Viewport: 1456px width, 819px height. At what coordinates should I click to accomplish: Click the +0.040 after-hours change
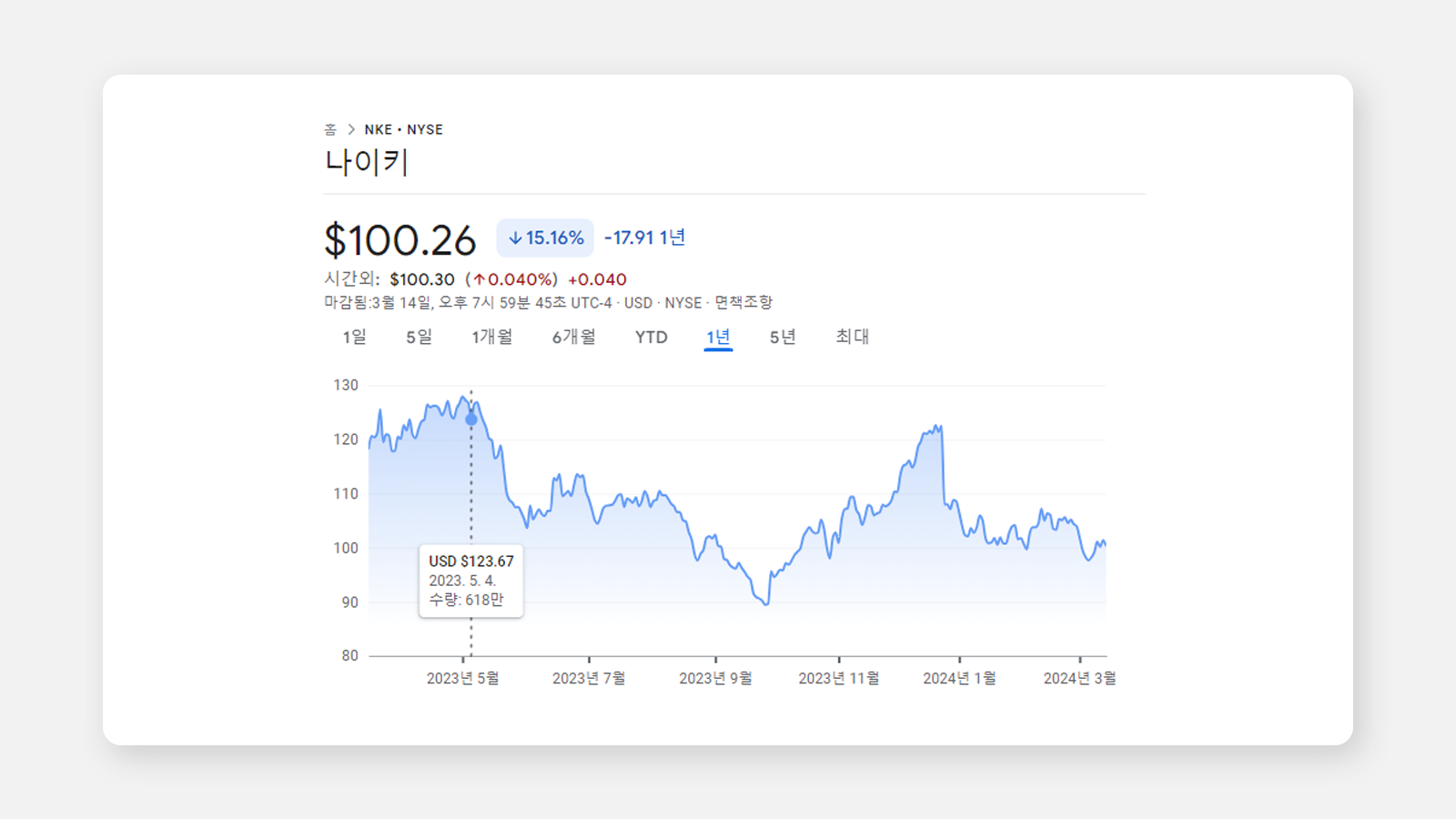click(597, 279)
